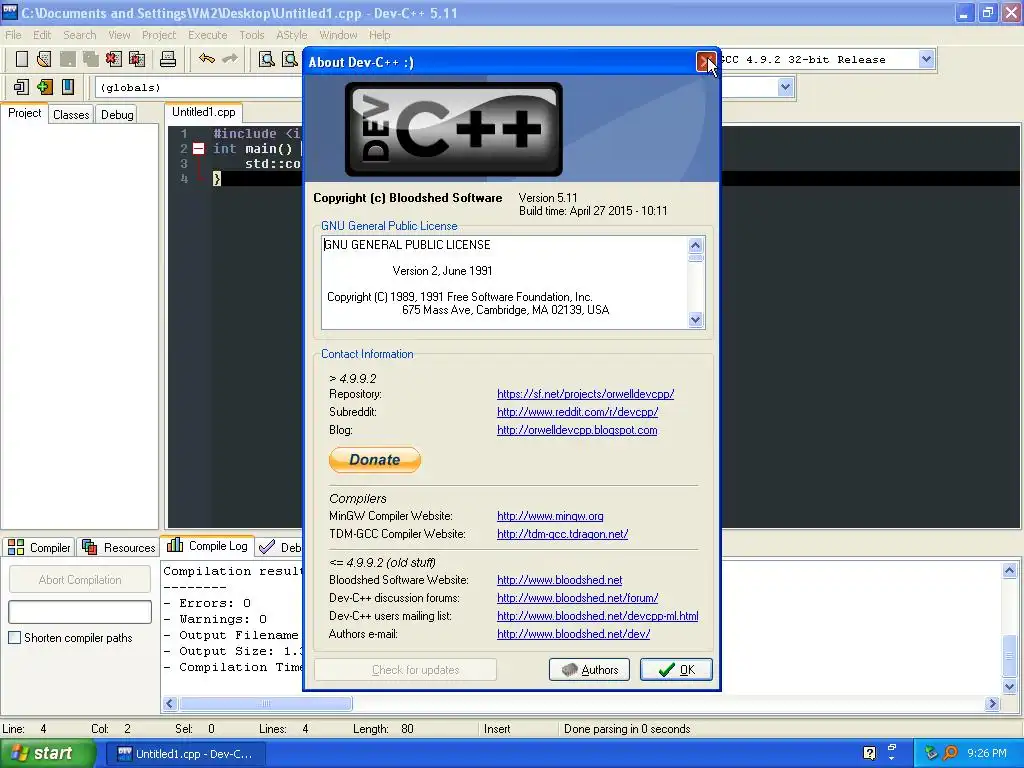This screenshot has height=768, width=1024.
Task: Click the green plus bookmark toolbar icon
Action: pyautogui.click(x=44, y=87)
